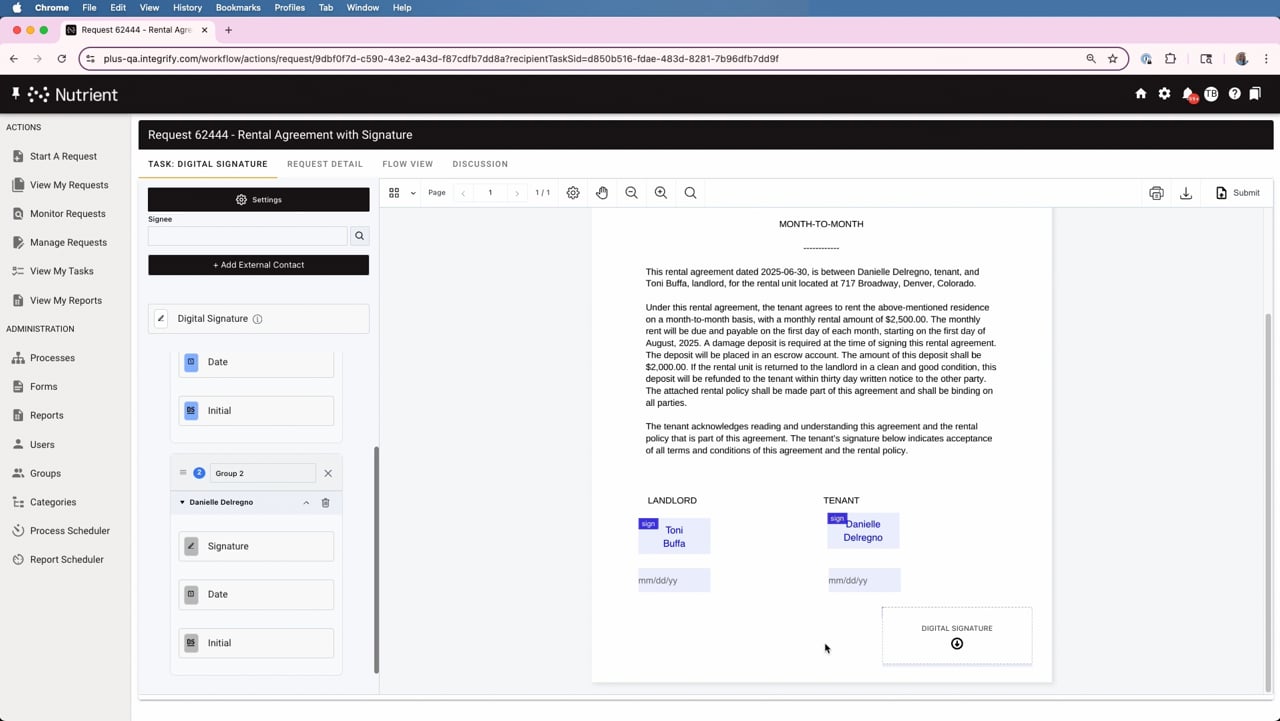
Task: Open the help question mark icon
Action: click(x=1234, y=94)
